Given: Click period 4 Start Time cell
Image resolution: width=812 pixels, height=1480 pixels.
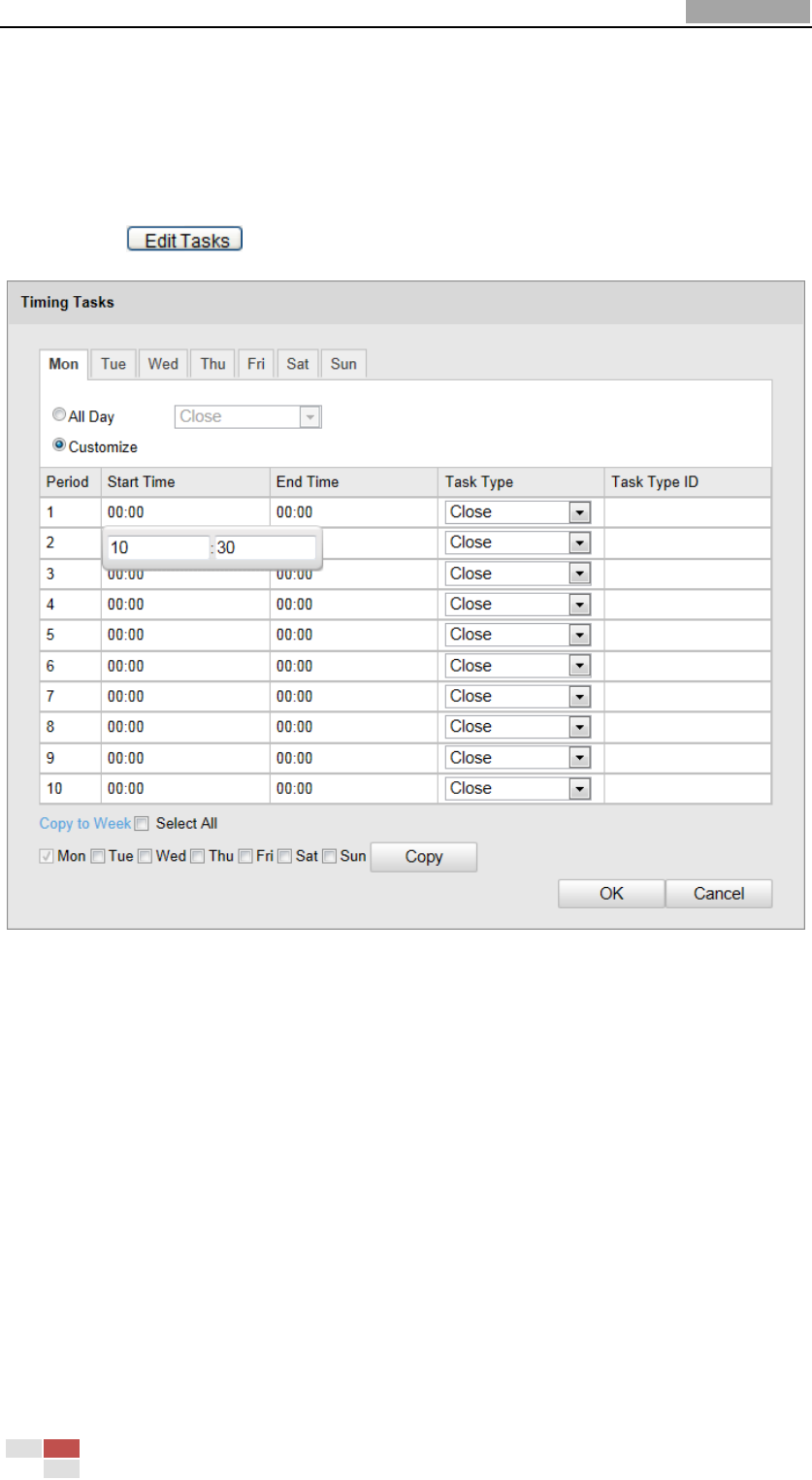Looking at the screenshot, I should point(184,604).
